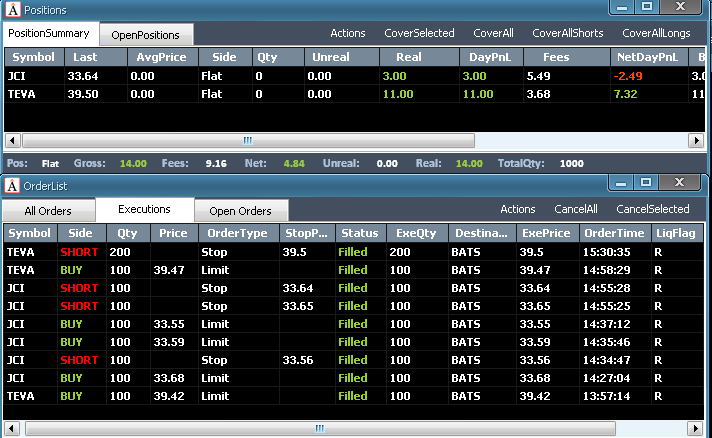Select JCI BUY execution priced 33.68

point(353,378)
